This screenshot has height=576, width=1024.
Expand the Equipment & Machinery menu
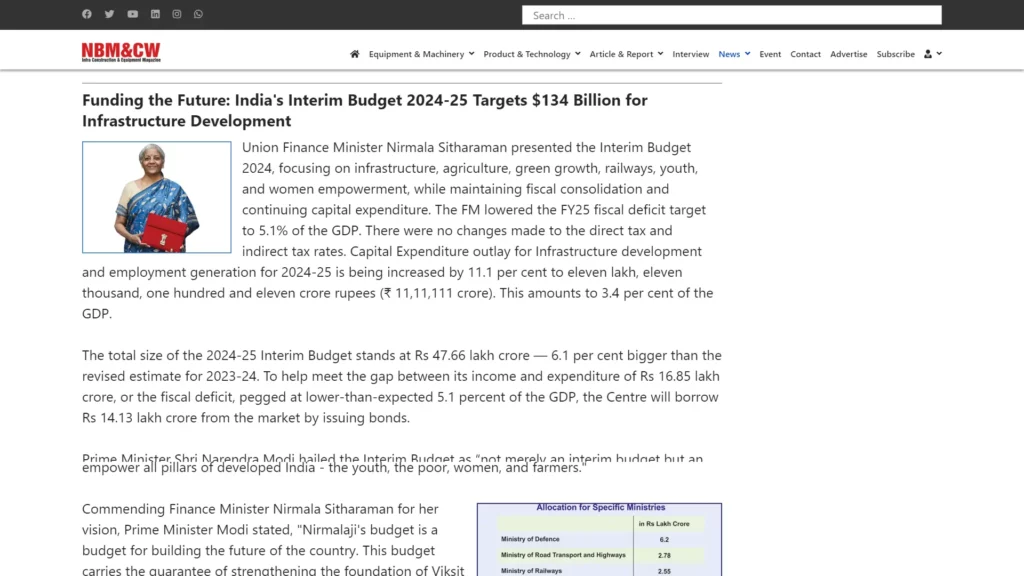tap(421, 54)
